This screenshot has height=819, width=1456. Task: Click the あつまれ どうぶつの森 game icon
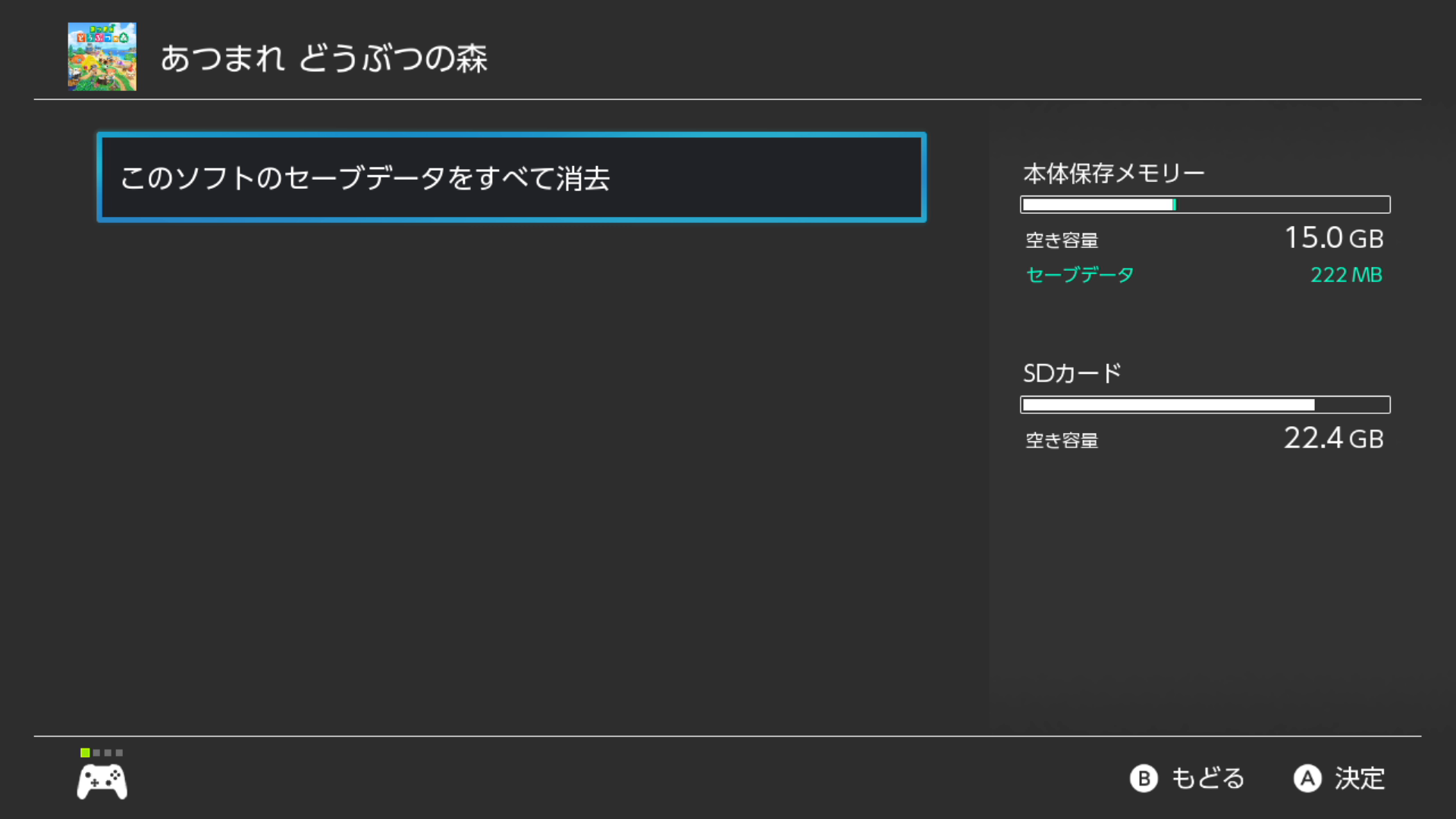pos(102,57)
